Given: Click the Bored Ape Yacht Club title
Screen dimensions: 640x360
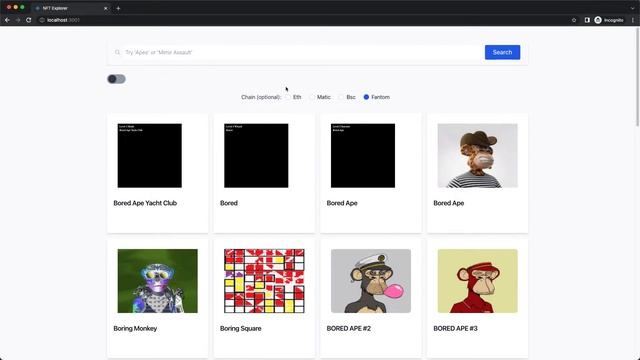Looking at the screenshot, I should 145,203.
